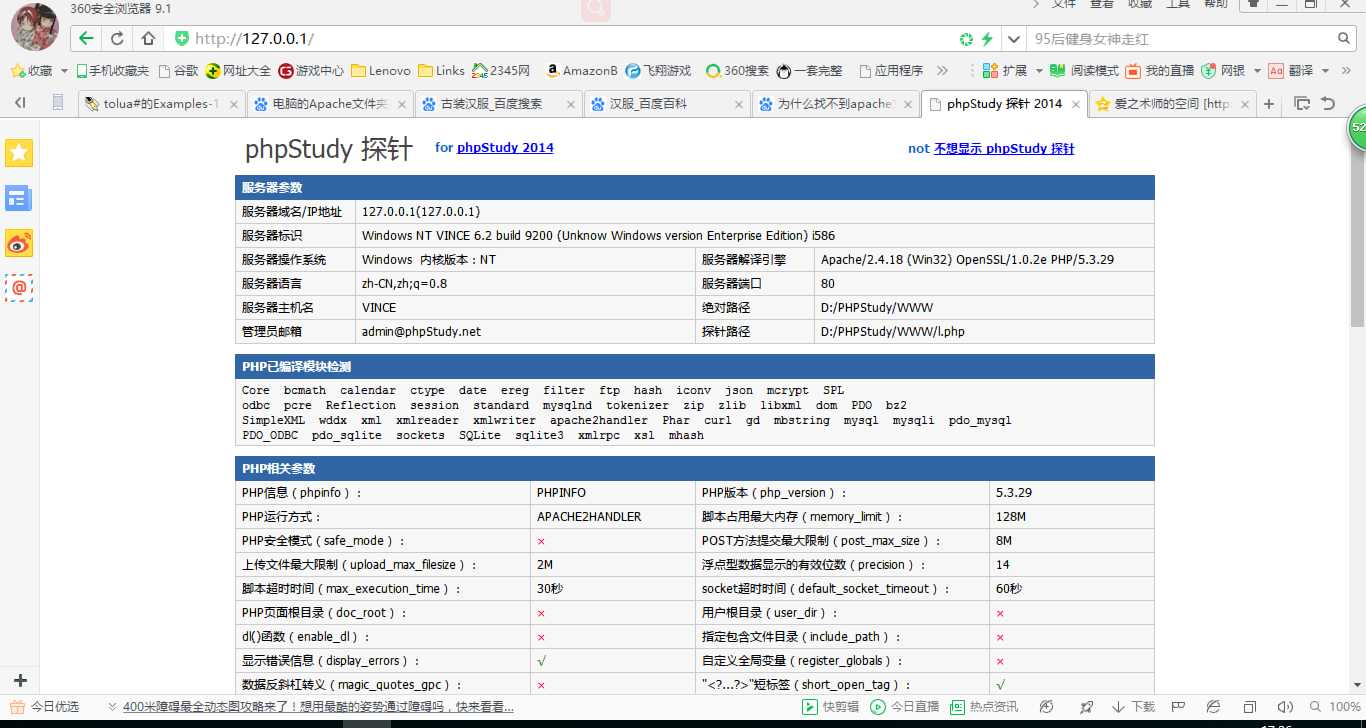The height and width of the screenshot is (728, 1366).
Task: Follow the phpStudy 2014 link
Action: [x=505, y=148]
